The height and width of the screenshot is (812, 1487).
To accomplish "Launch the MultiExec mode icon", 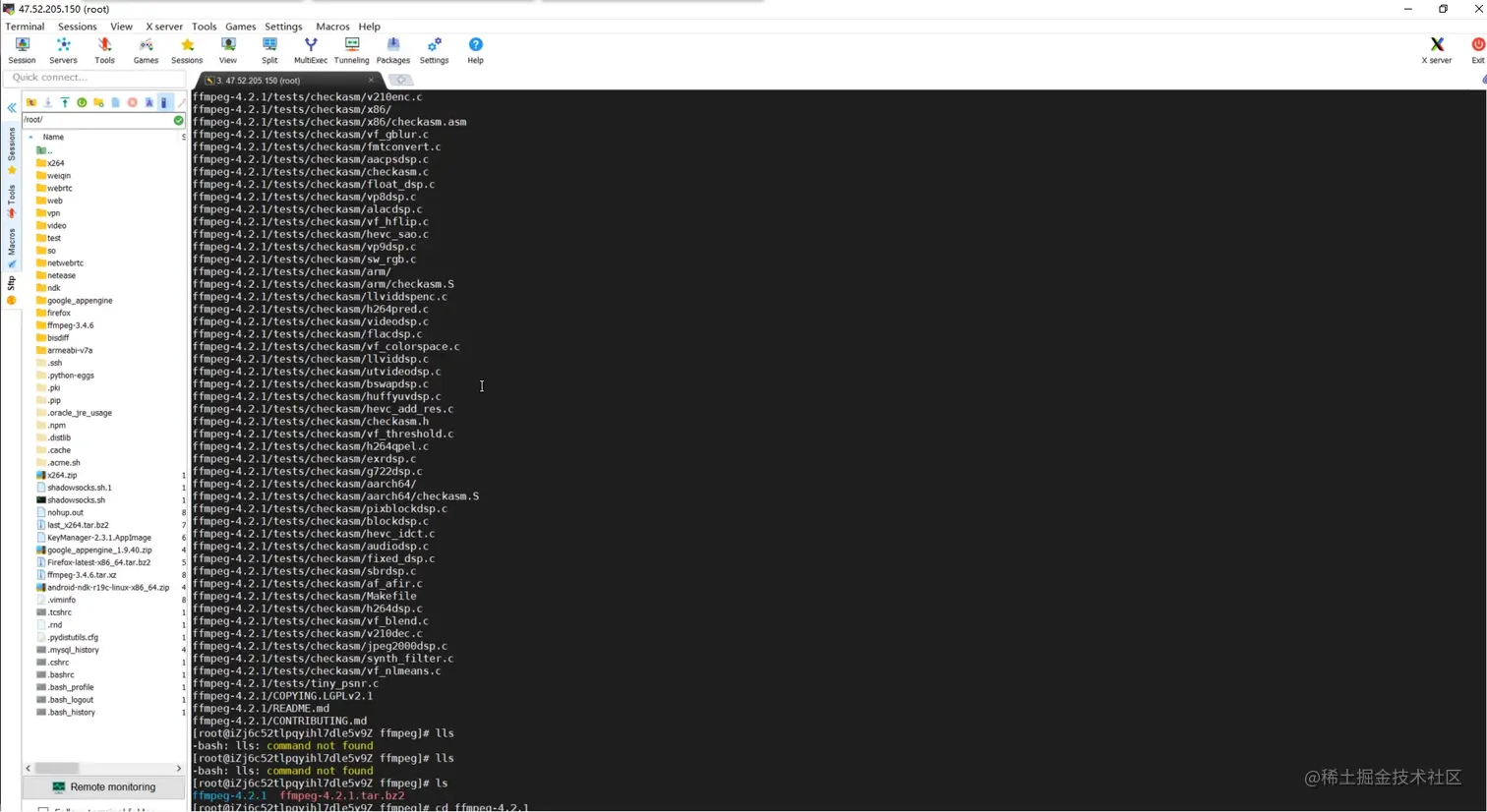I will 311,50.
